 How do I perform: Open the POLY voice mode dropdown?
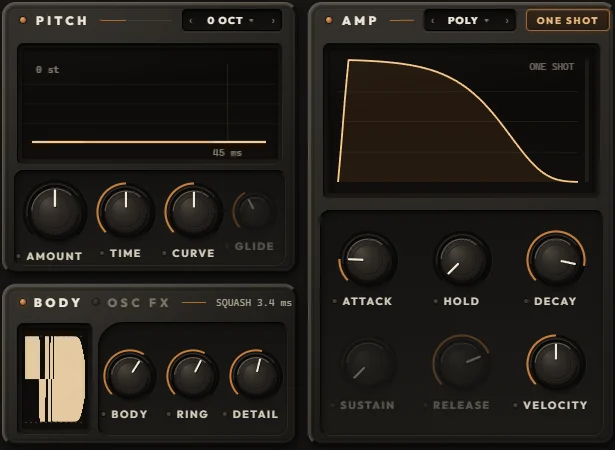click(468, 20)
